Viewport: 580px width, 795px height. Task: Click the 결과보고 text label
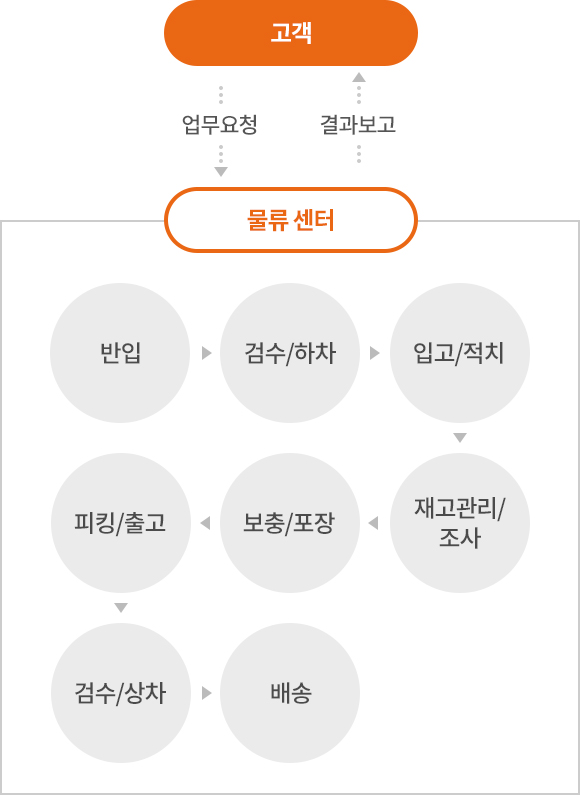tap(358, 125)
